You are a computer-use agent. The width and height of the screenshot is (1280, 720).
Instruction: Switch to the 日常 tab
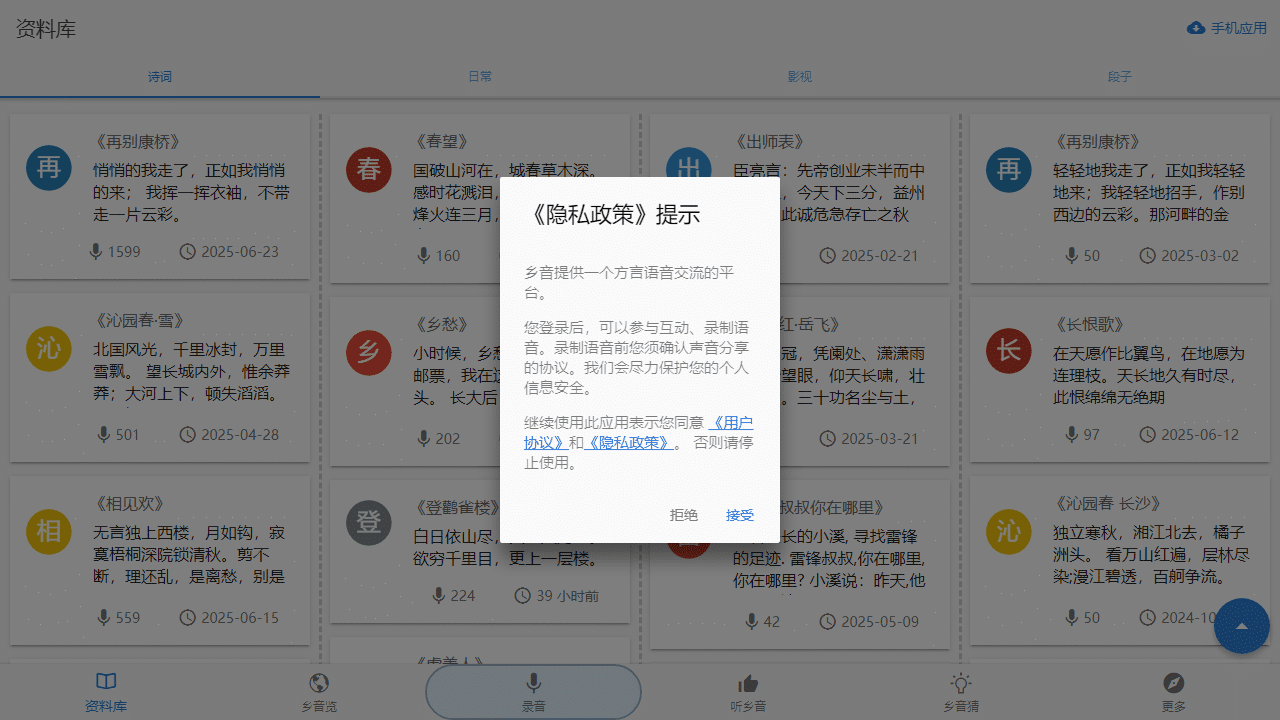tap(480, 76)
